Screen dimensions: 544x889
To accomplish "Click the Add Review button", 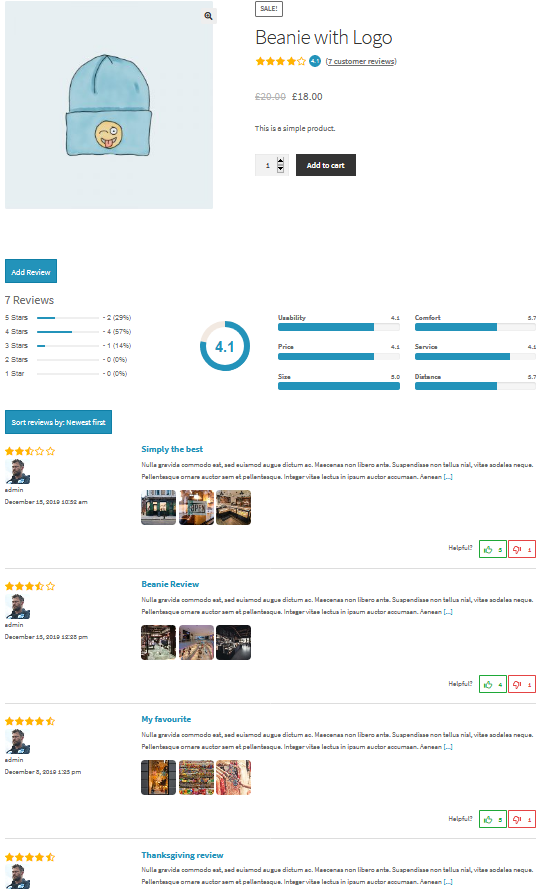I will coord(31,272).
